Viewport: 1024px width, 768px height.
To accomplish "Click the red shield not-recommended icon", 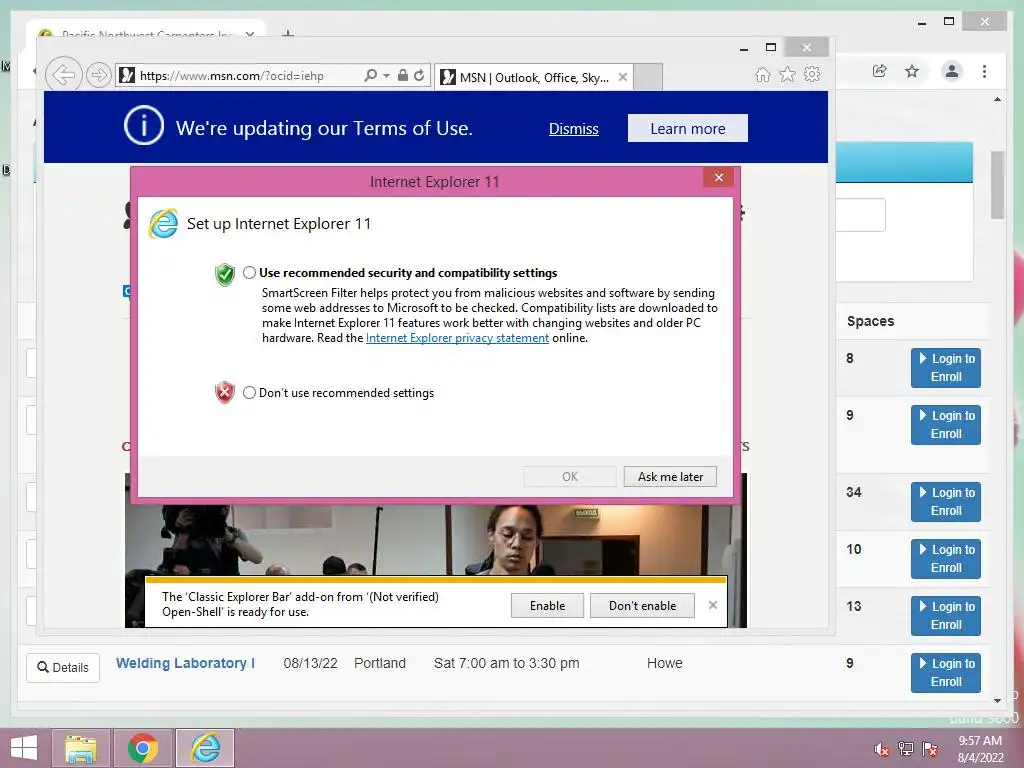I will [225, 392].
